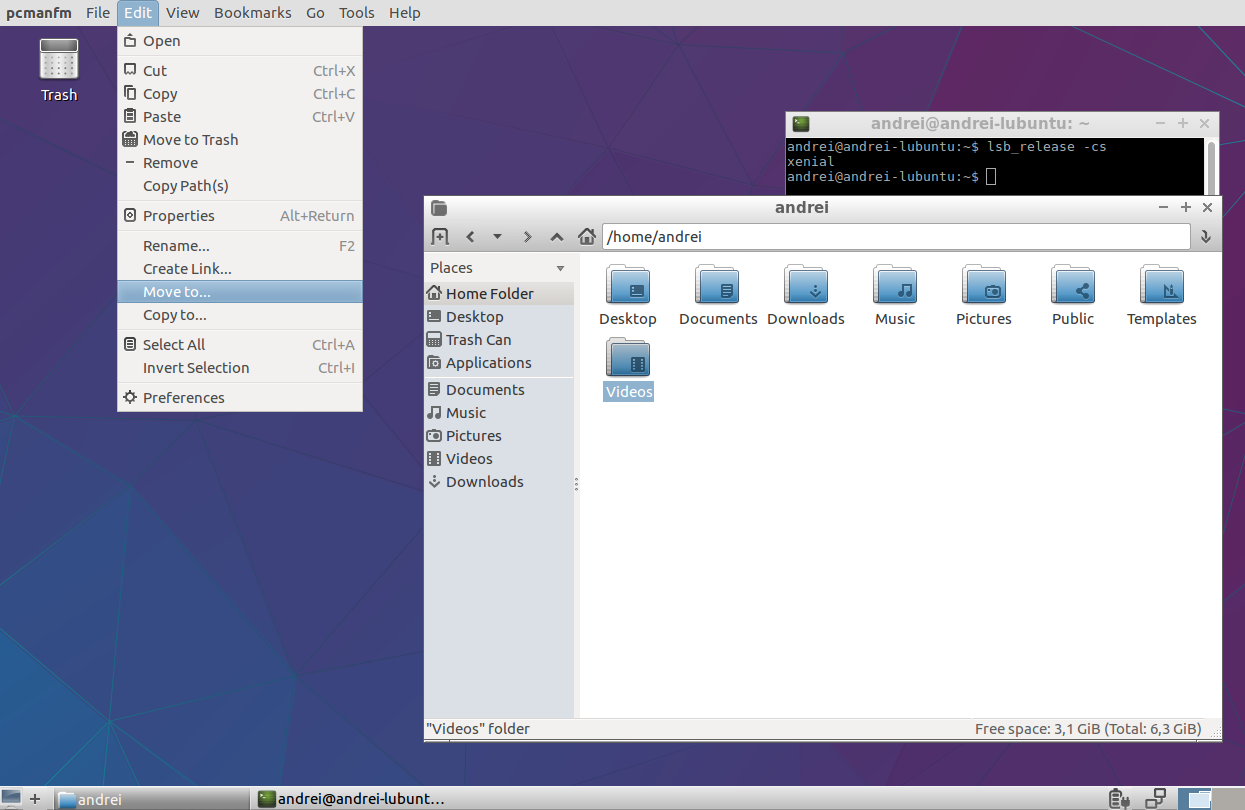Open the Tools menu
This screenshot has height=810, width=1245.
(356, 12)
